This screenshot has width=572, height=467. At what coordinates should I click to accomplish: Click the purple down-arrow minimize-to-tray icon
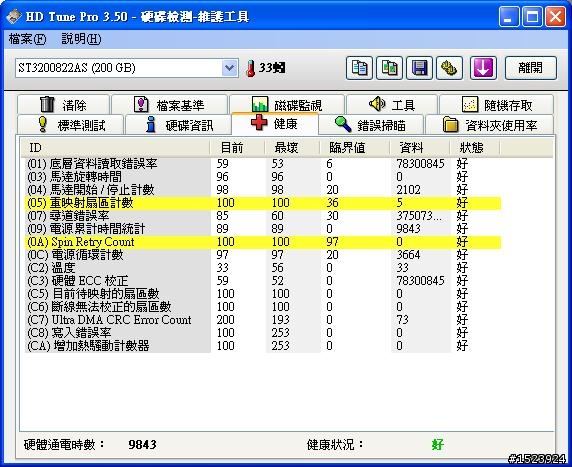click(483, 68)
